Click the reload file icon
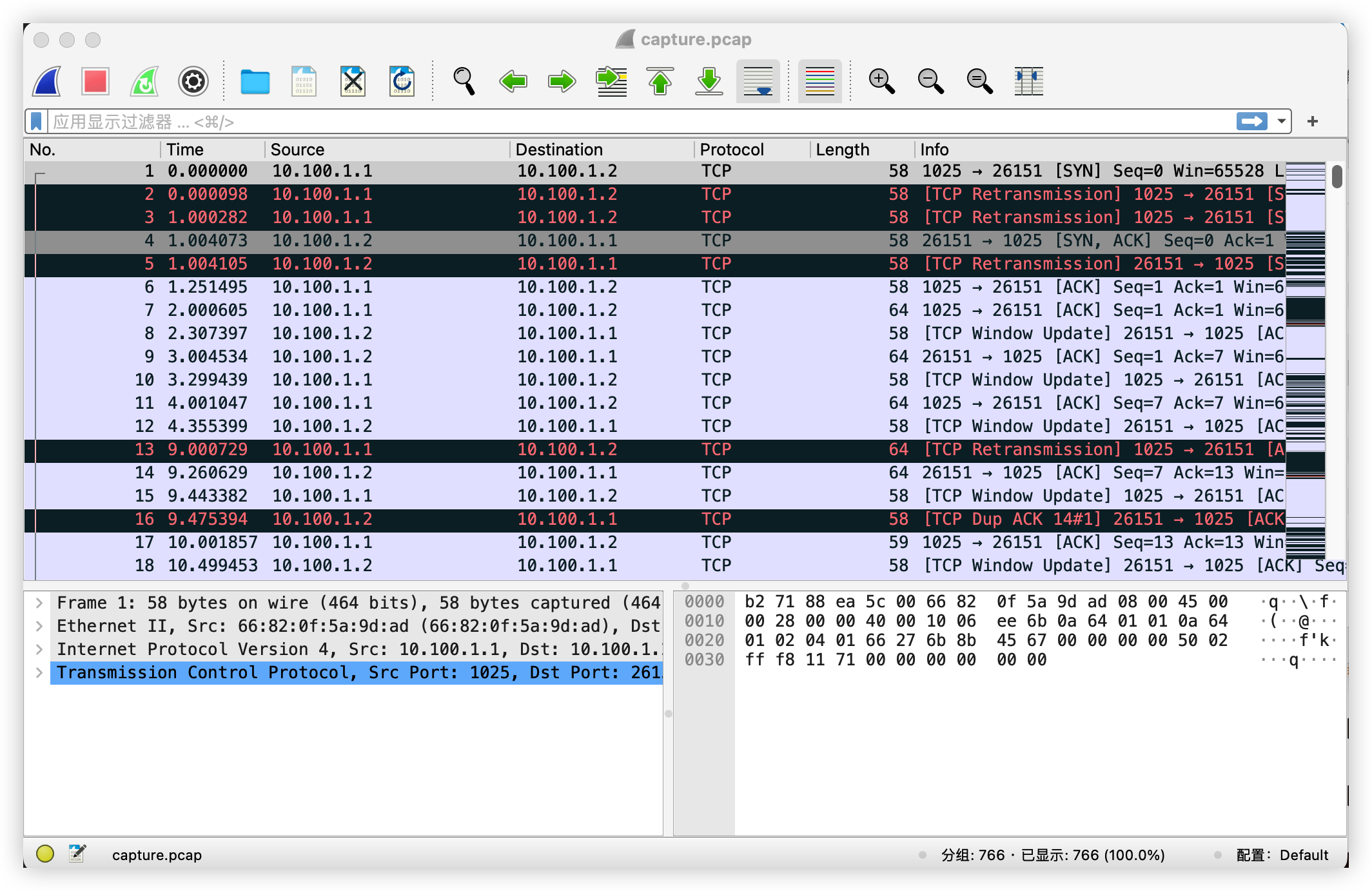1372x891 pixels. [402, 81]
